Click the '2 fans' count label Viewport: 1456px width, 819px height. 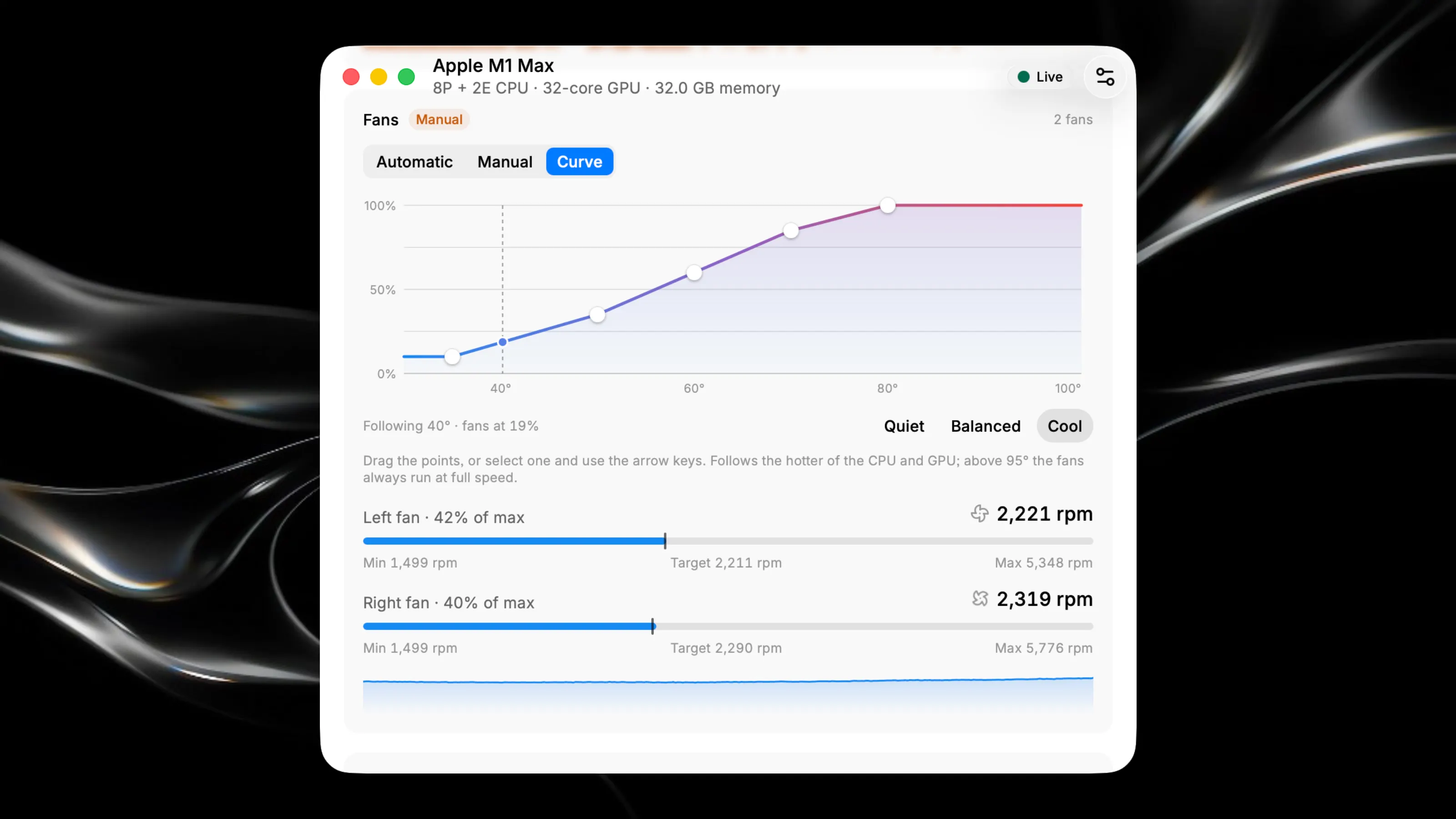point(1073,119)
